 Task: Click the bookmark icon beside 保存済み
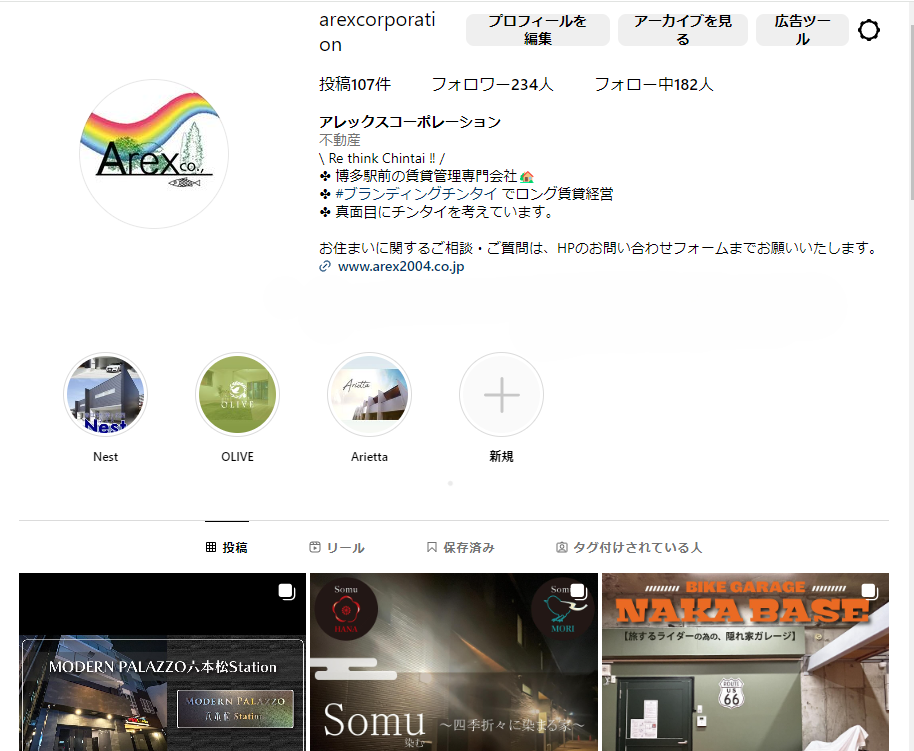tap(432, 547)
